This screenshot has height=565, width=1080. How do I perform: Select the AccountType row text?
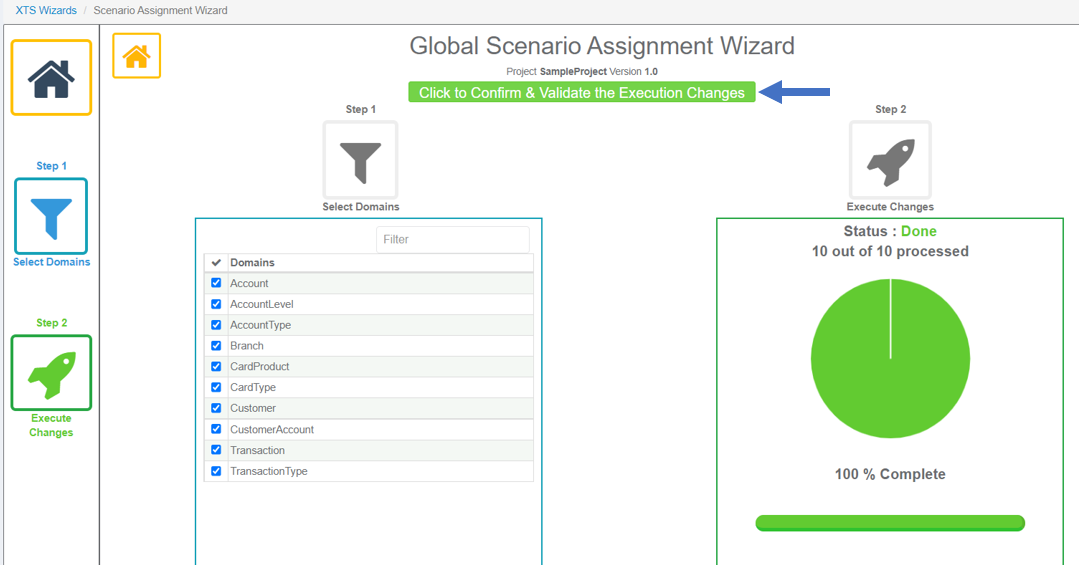[260, 325]
